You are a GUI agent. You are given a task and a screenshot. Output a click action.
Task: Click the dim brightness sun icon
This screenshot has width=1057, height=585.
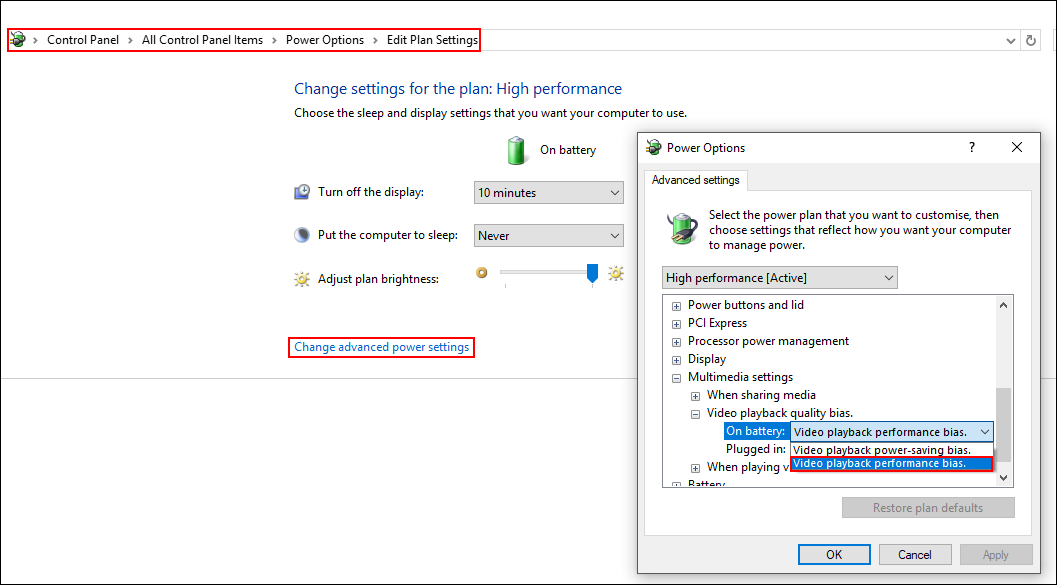[x=481, y=272]
